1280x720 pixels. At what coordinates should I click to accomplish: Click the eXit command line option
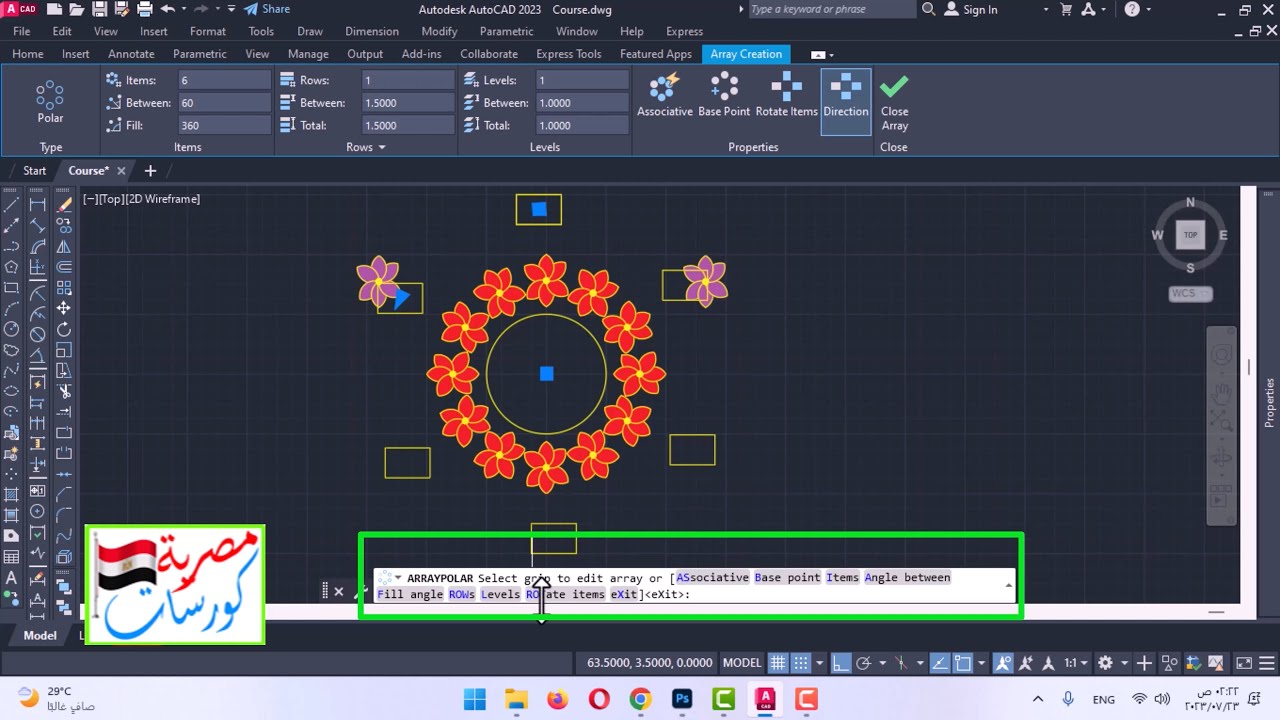pyautogui.click(x=624, y=594)
